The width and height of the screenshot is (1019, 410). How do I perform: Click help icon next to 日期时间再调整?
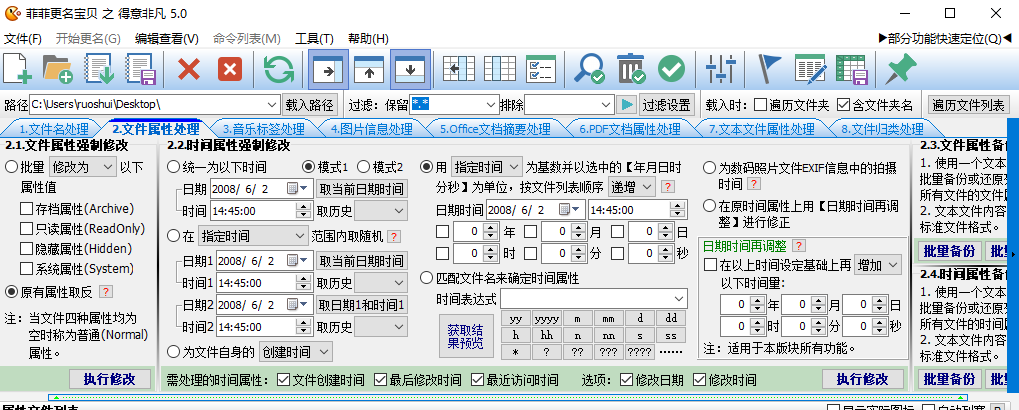799,246
